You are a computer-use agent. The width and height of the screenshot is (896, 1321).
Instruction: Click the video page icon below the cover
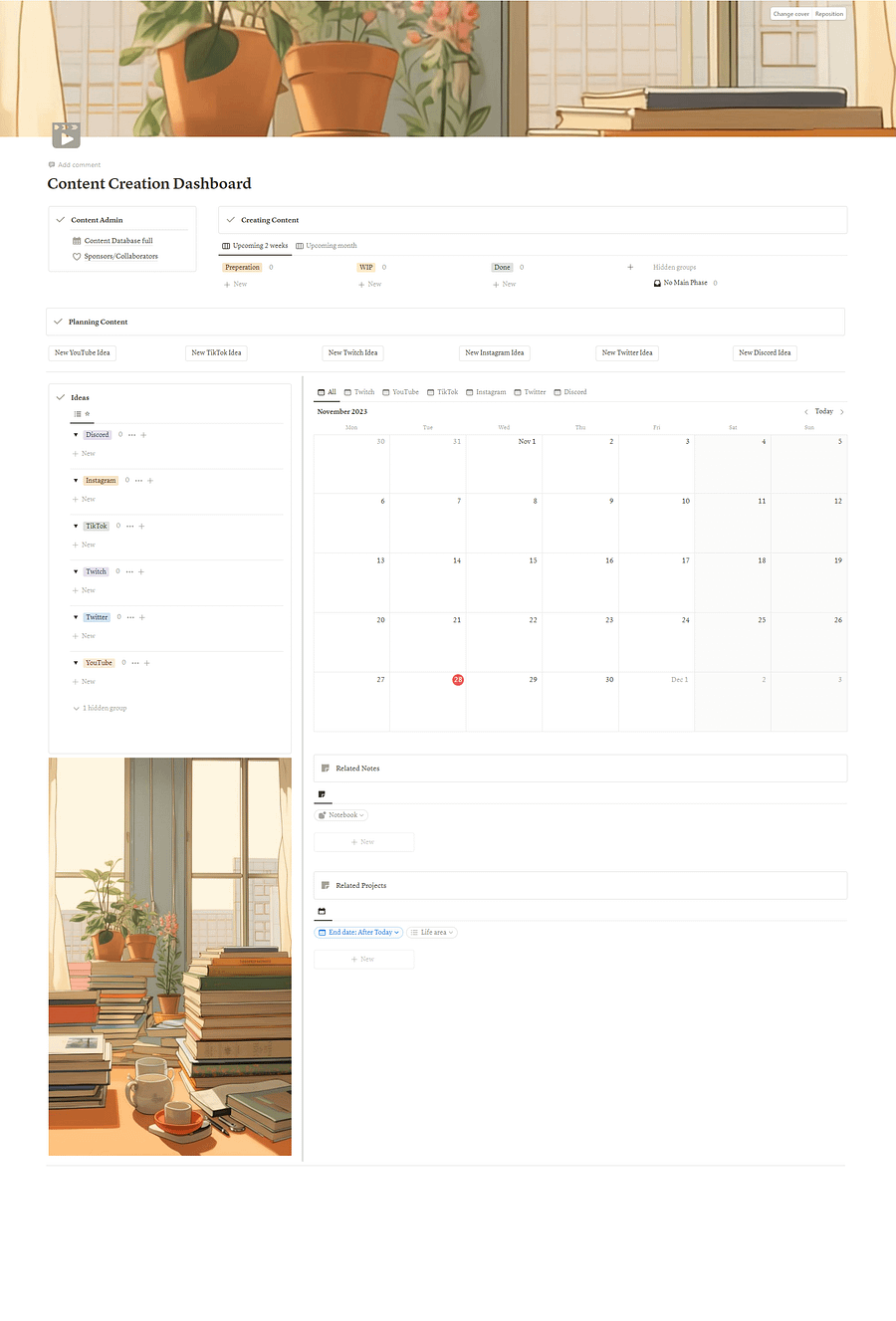click(x=66, y=134)
